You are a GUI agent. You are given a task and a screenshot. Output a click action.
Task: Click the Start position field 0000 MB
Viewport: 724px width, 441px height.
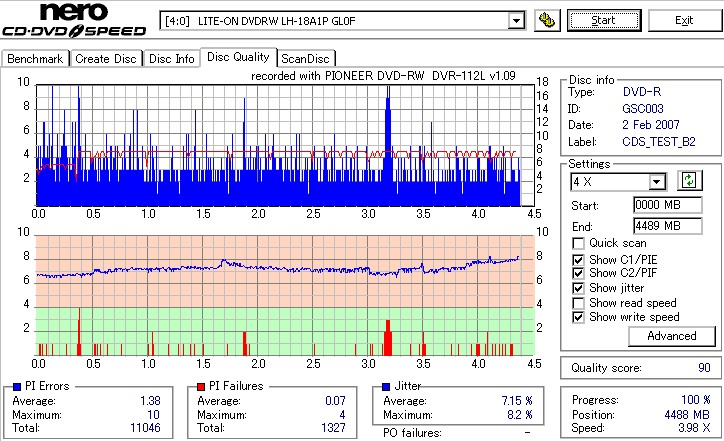click(668, 205)
